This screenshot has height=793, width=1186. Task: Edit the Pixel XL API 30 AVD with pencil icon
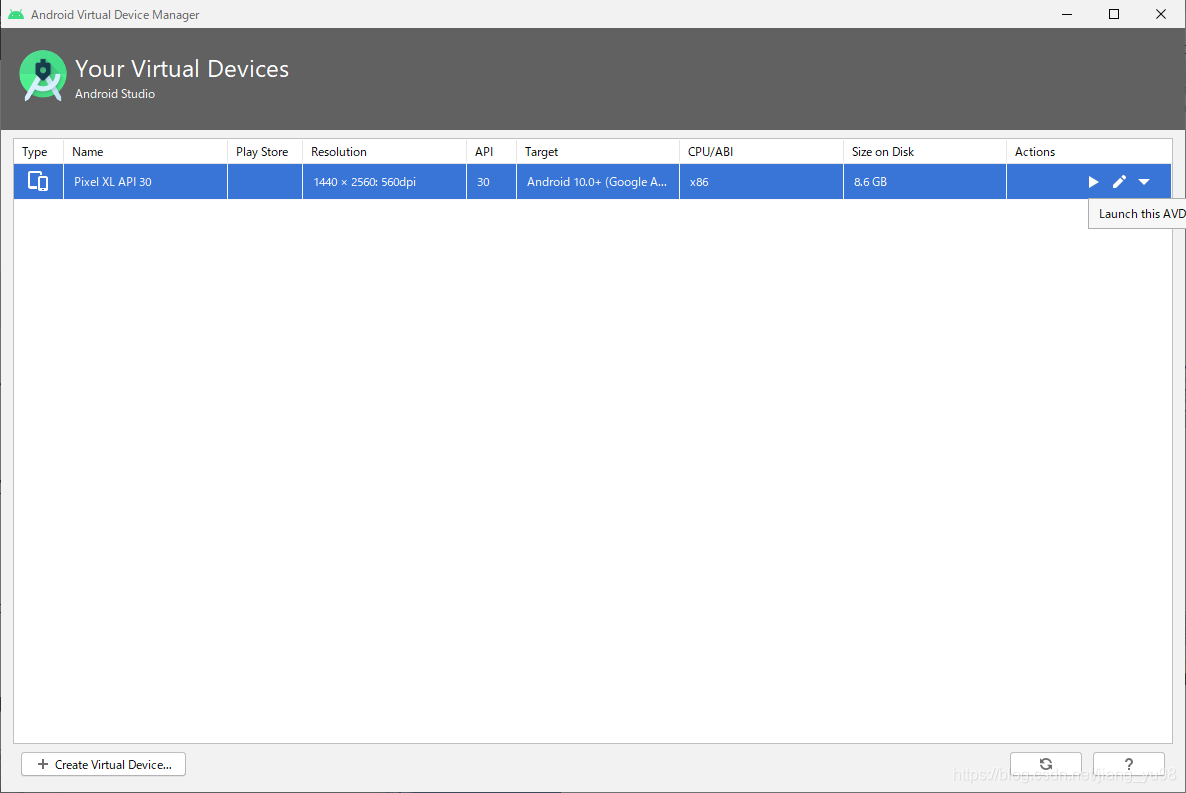click(1119, 182)
